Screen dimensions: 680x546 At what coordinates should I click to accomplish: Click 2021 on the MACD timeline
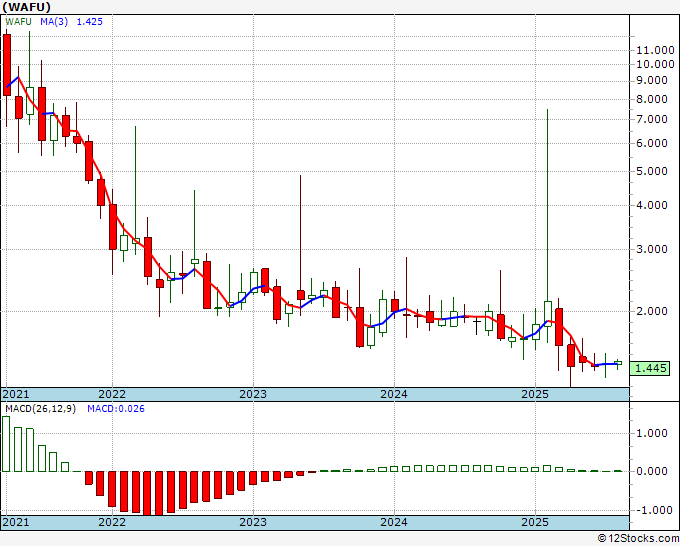pyautogui.click(x=16, y=522)
